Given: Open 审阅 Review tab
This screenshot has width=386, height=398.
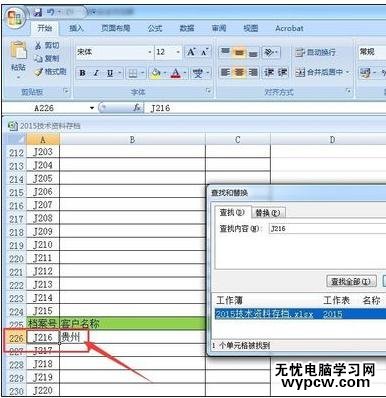Looking at the screenshot, I should (x=219, y=28).
